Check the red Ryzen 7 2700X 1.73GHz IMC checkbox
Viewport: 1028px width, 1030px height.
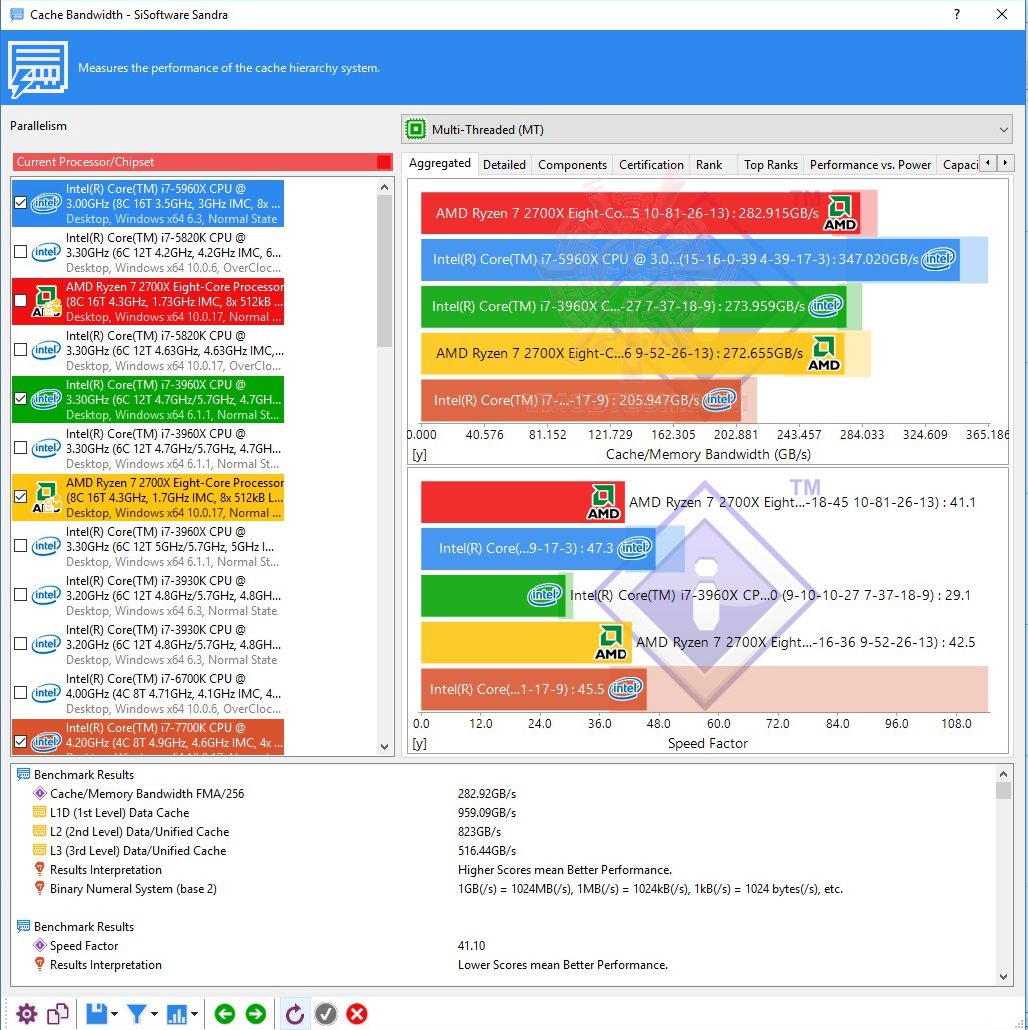pos(20,301)
